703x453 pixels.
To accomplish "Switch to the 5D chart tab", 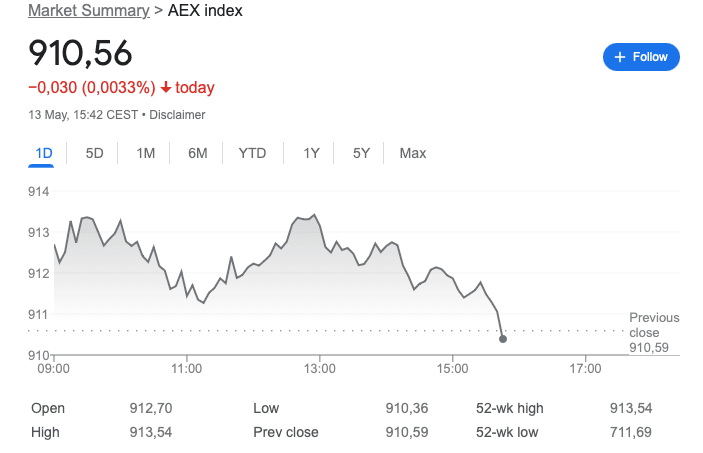I will click(94, 153).
